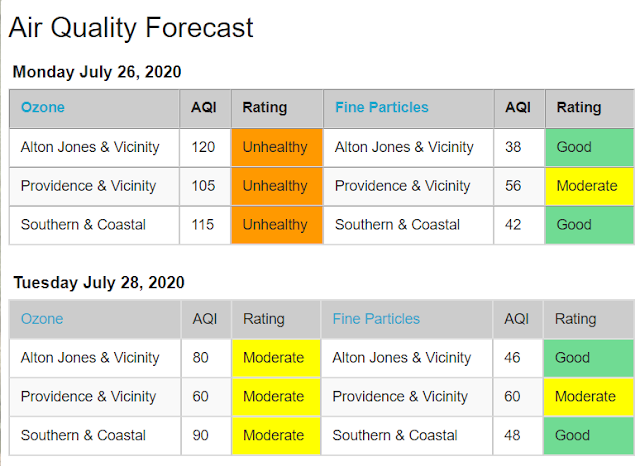Click Monday Alton Jones fine particles Good cell
Viewport: 640px width, 466px height.
tap(589, 147)
